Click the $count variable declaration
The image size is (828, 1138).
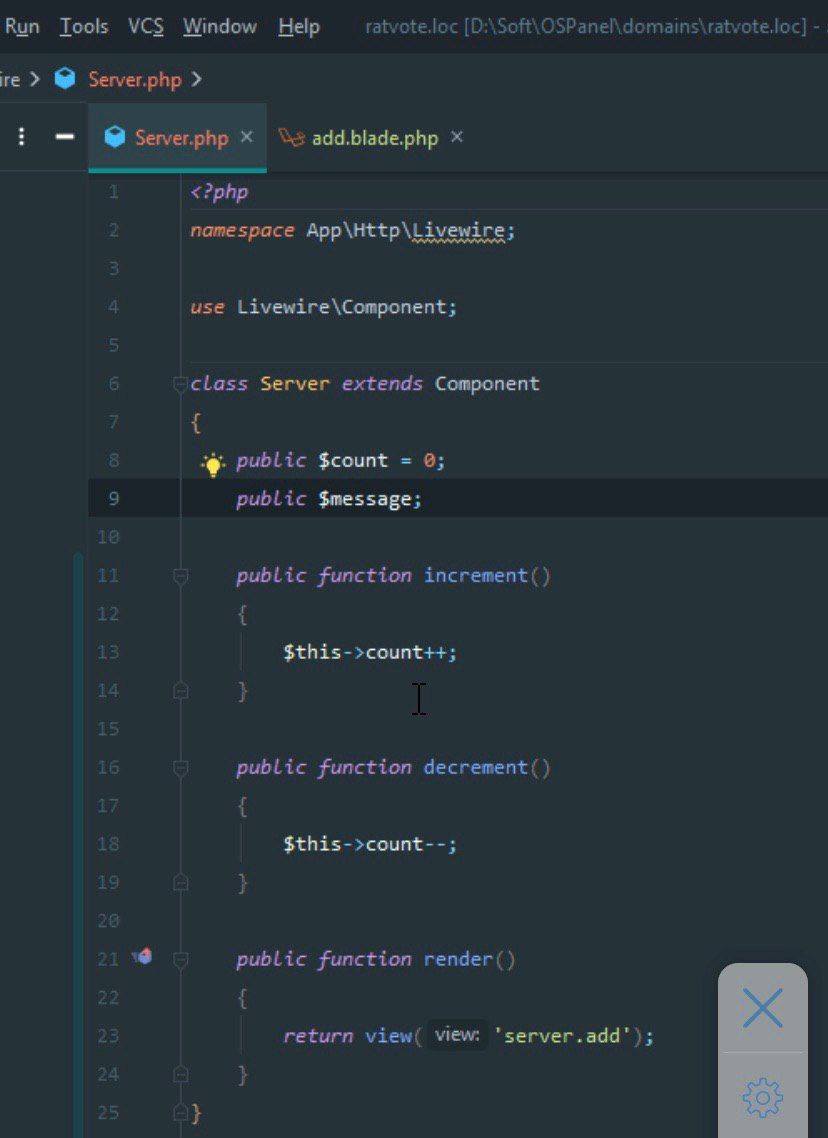click(x=353, y=460)
